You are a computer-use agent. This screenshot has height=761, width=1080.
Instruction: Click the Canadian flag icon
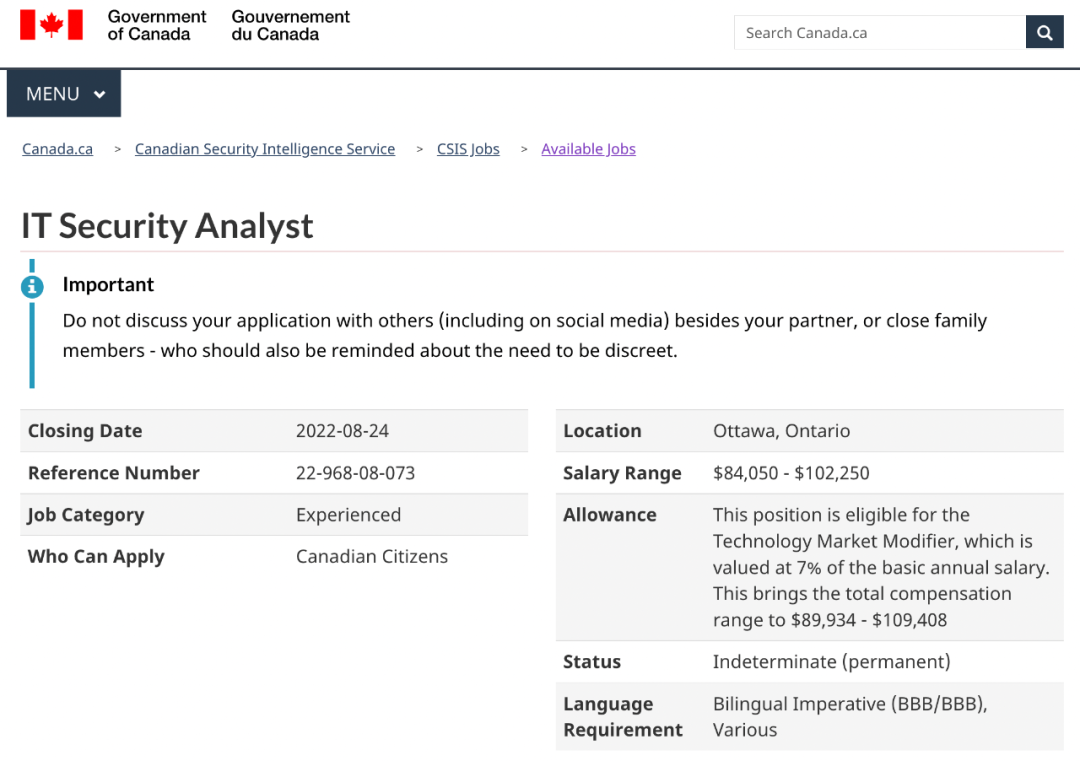pos(51,25)
